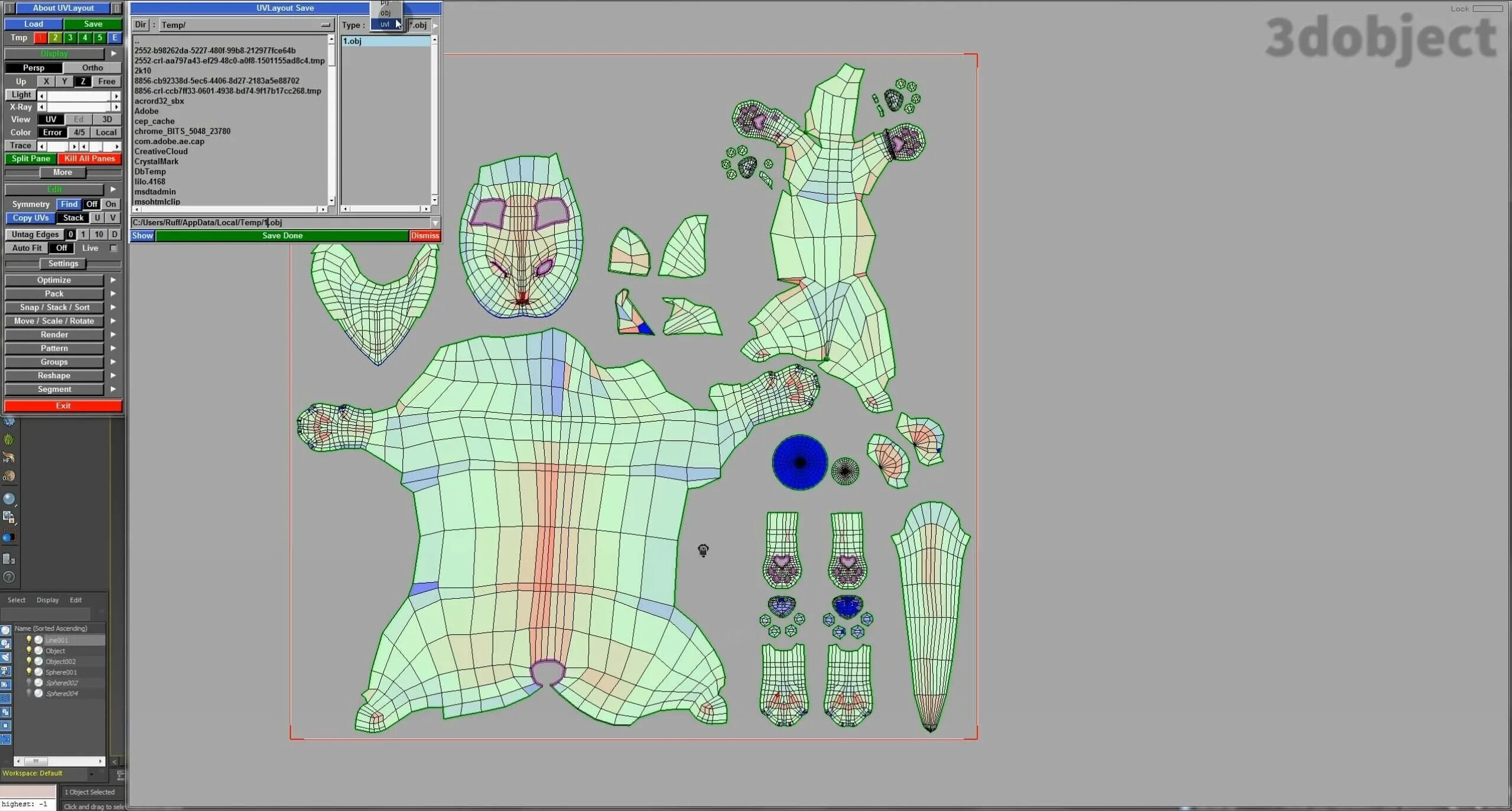Click the top geometry filter icon in explorer
1512x811 pixels.
click(x=5, y=630)
